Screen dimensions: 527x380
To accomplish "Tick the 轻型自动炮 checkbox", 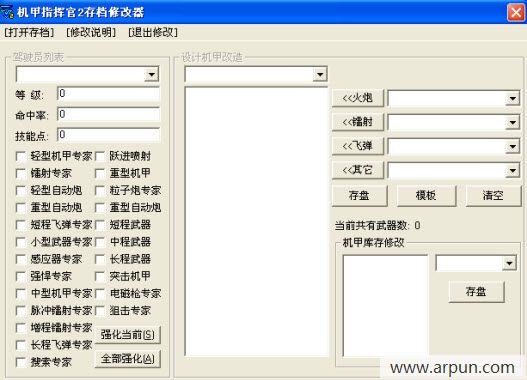I will coord(21,191).
